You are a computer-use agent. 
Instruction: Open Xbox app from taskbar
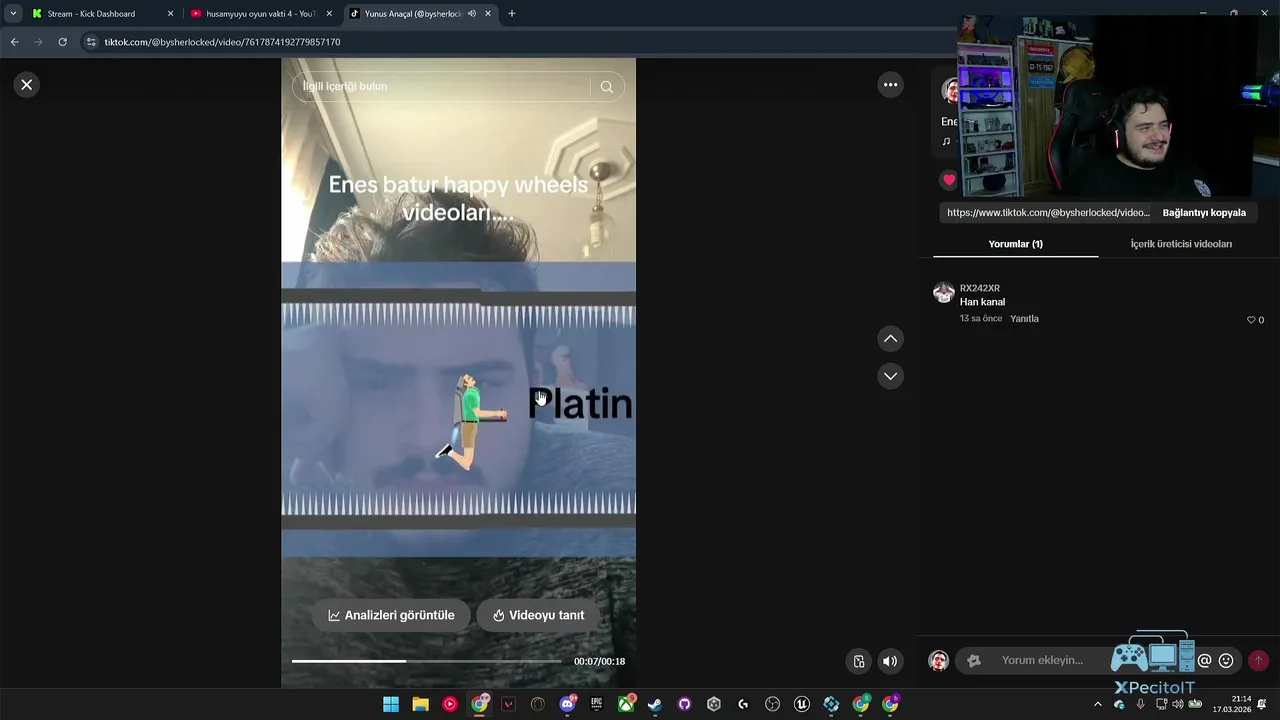coord(625,704)
